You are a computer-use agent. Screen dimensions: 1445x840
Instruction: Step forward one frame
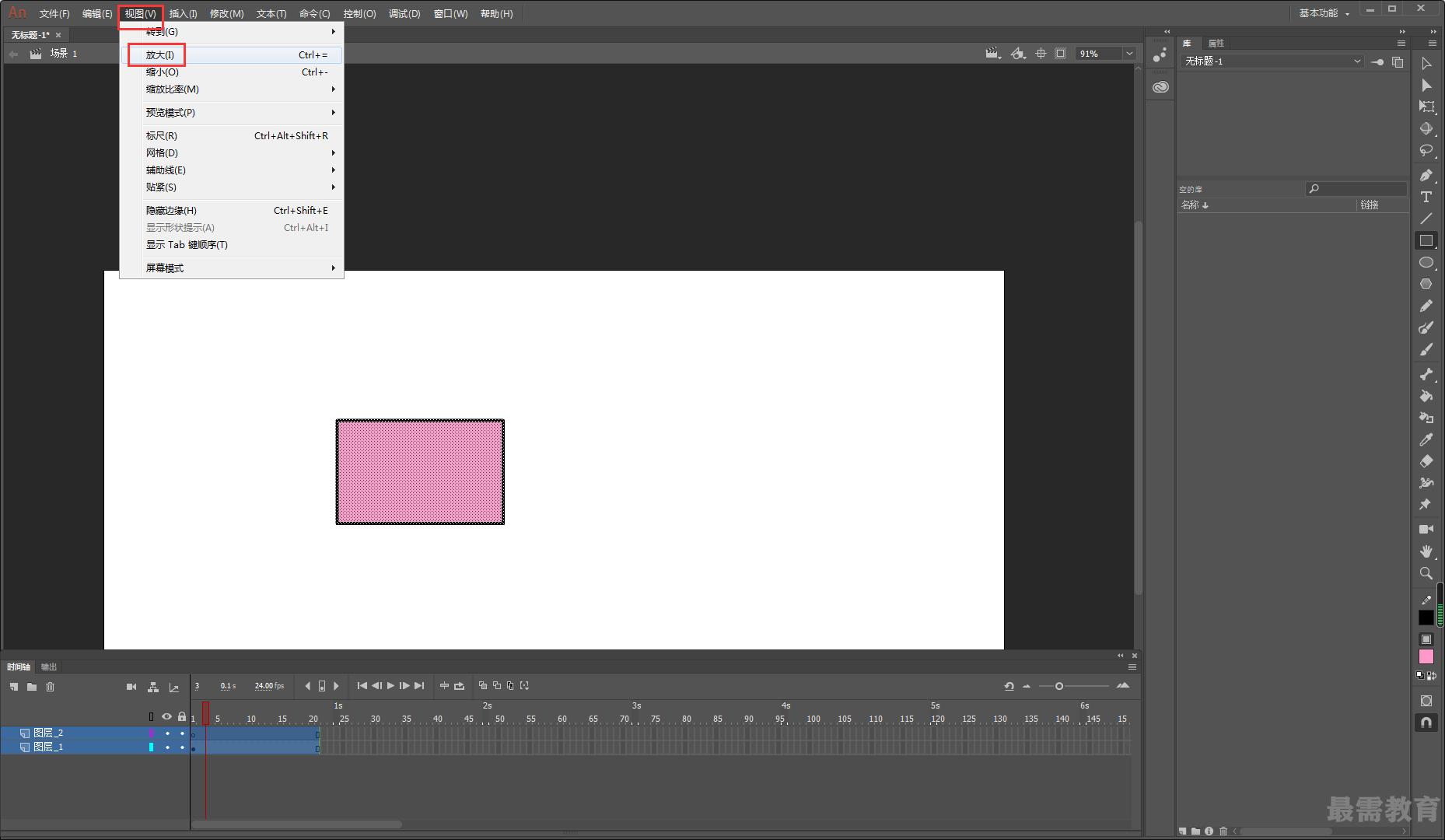click(404, 686)
